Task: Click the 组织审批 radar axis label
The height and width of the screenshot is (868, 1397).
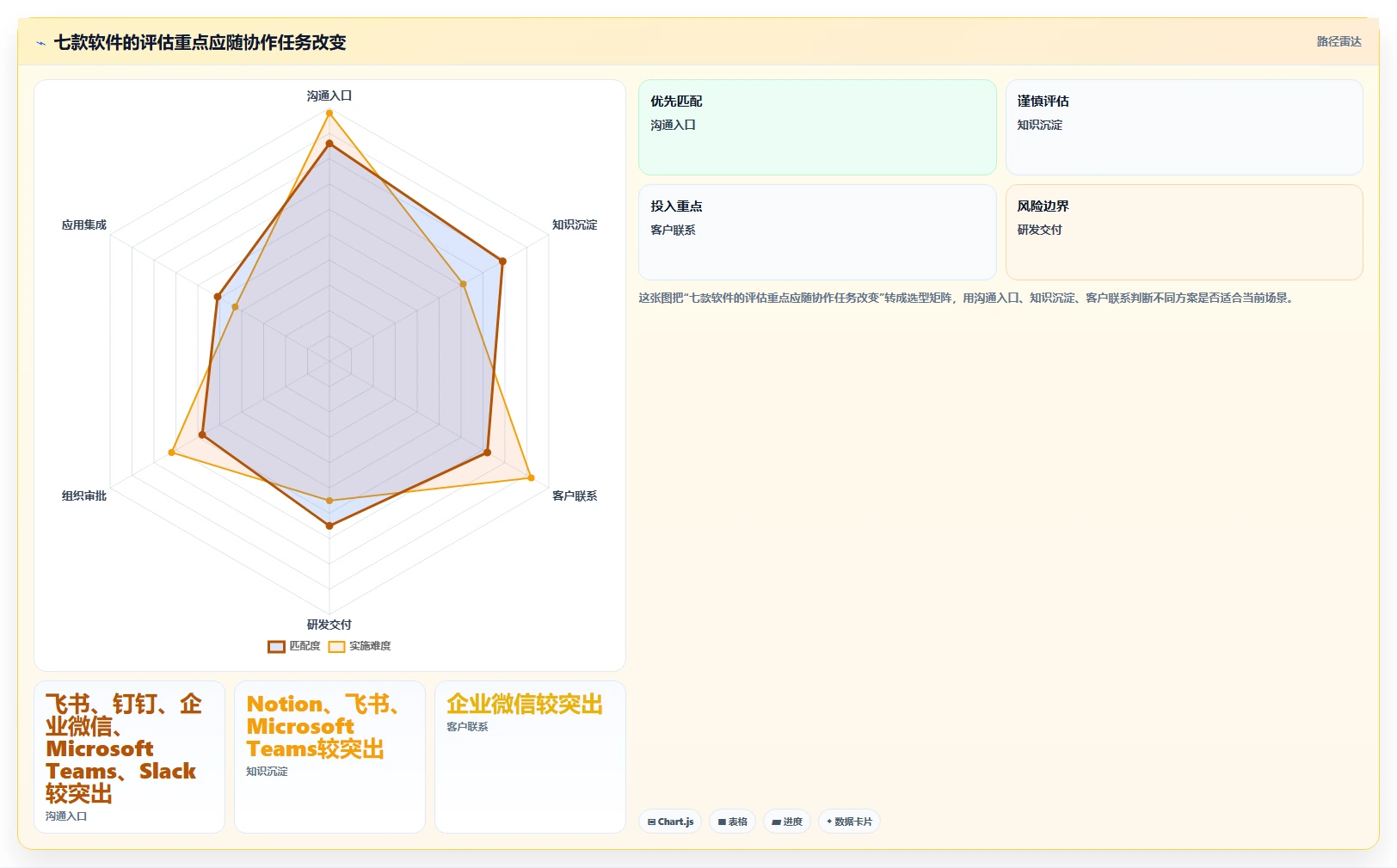Action: click(x=84, y=496)
